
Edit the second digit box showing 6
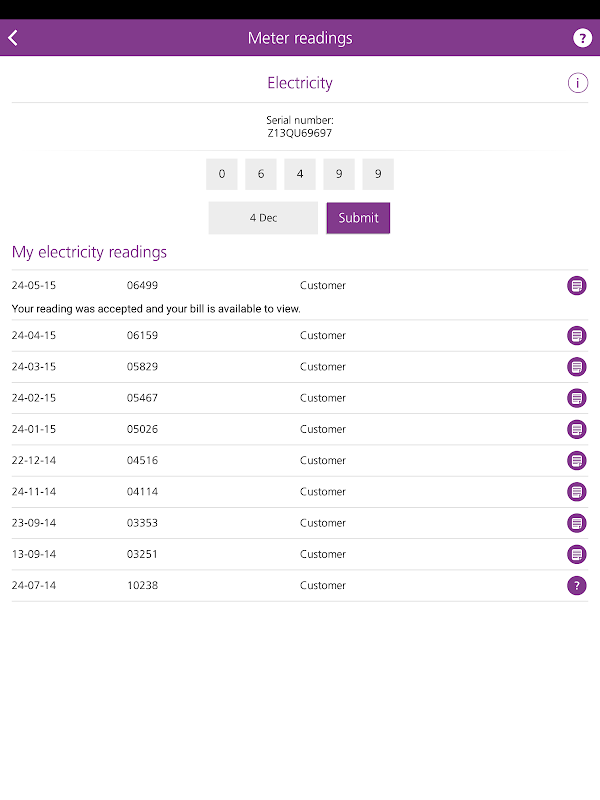(261, 174)
